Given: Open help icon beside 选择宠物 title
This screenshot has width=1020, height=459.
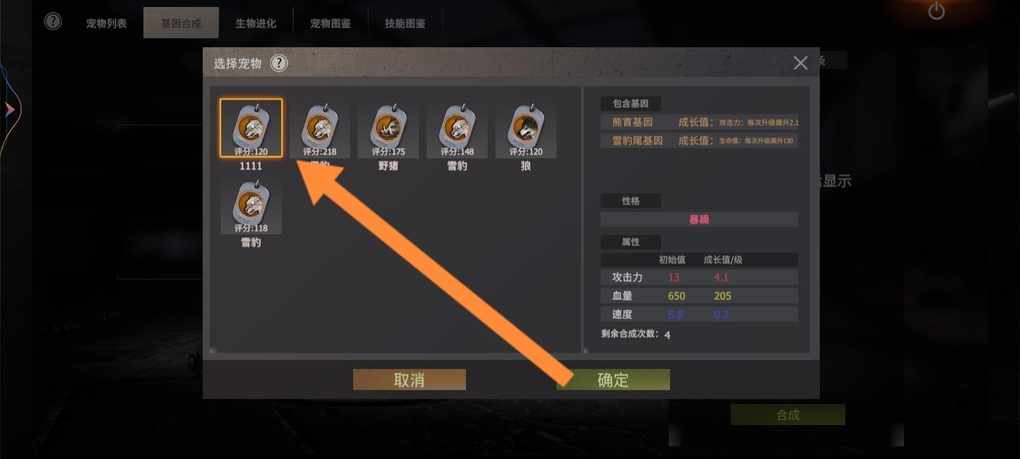Looking at the screenshot, I should pyautogui.click(x=279, y=63).
